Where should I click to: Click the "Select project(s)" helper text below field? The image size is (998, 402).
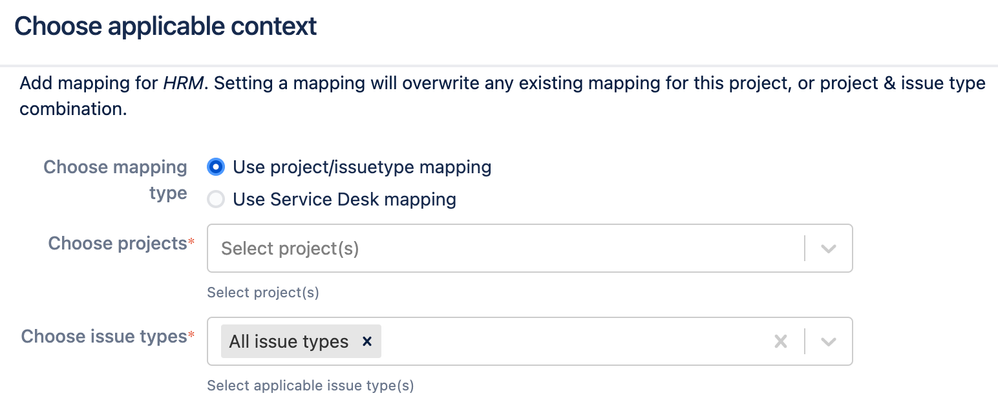click(x=263, y=293)
